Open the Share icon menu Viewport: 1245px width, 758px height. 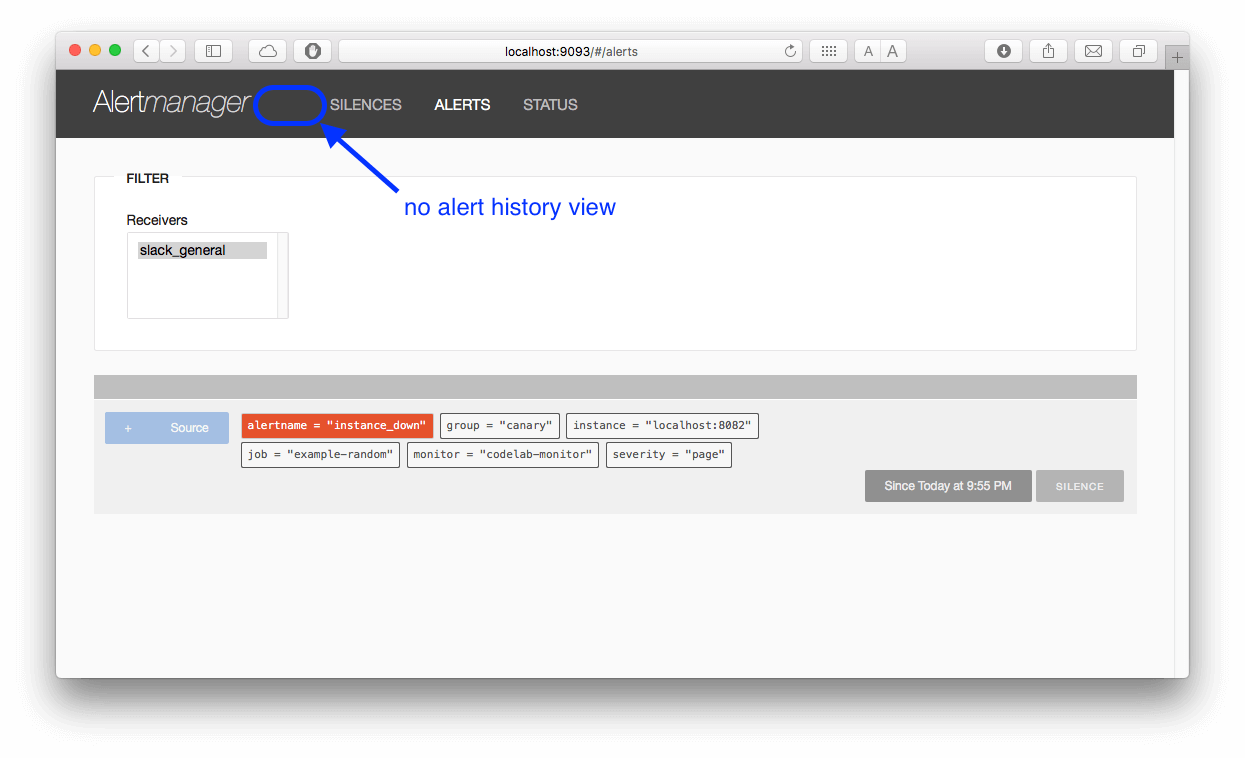point(1049,51)
